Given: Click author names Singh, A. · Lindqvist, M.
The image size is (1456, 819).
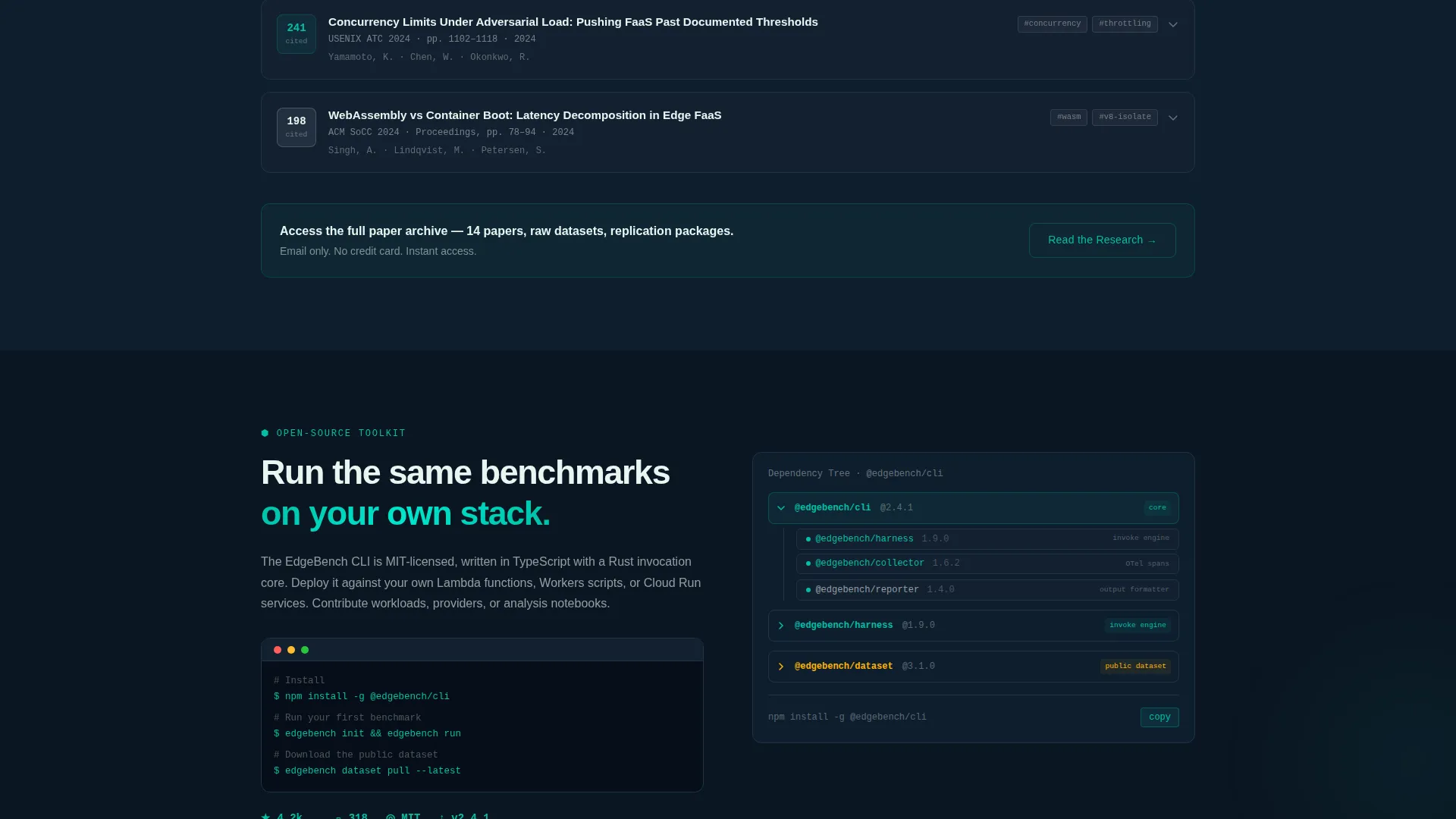Looking at the screenshot, I should (396, 151).
